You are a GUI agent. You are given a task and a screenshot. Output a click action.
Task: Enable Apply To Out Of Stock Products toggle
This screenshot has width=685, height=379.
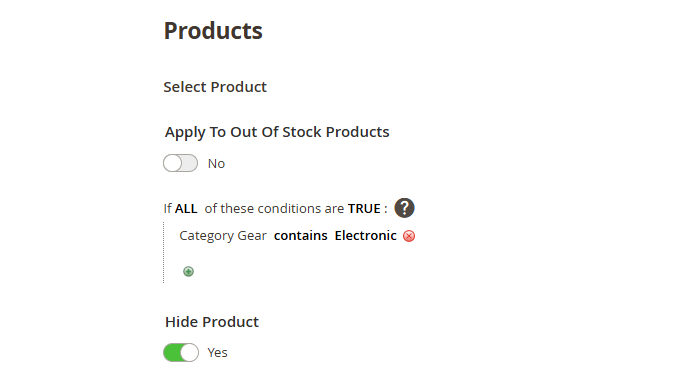180,163
